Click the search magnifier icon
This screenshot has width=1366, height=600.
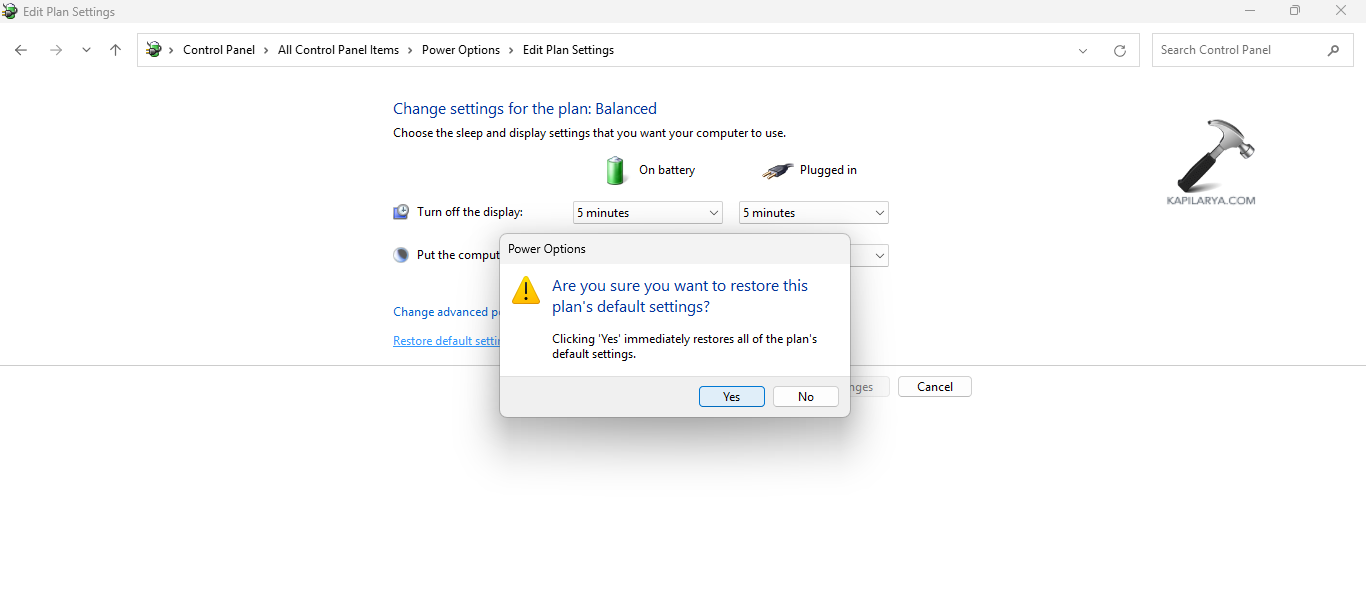click(1333, 50)
